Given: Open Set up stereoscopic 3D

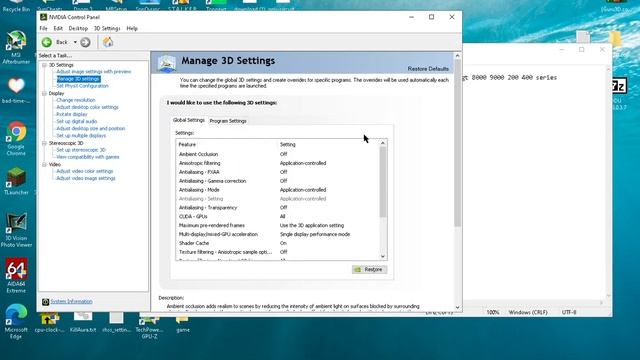Looking at the screenshot, I should [x=81, y=150].
